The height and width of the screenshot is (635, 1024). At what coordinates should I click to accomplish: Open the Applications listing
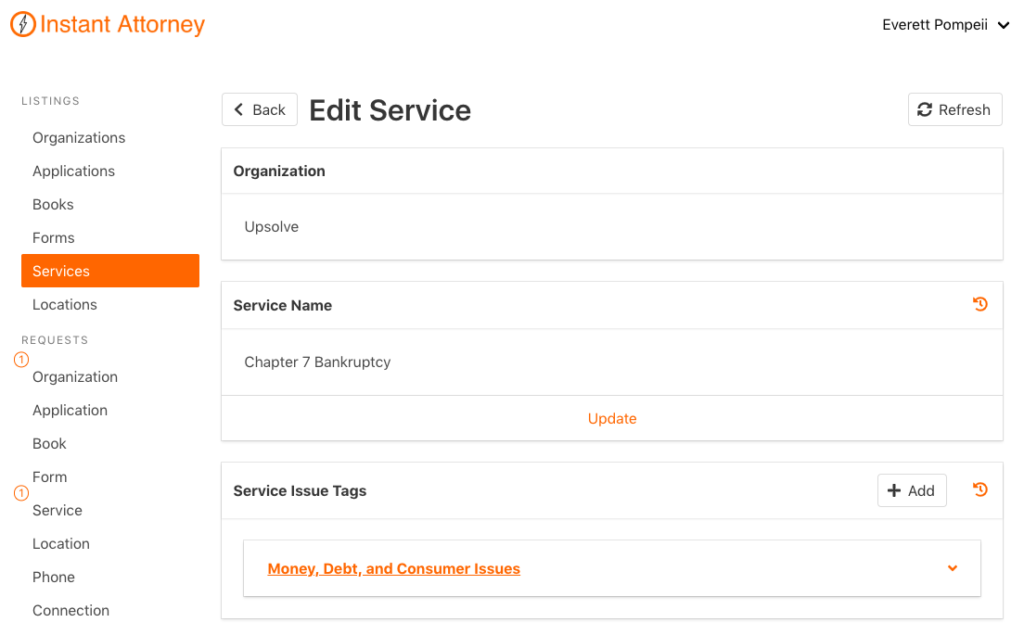point(74,171)
